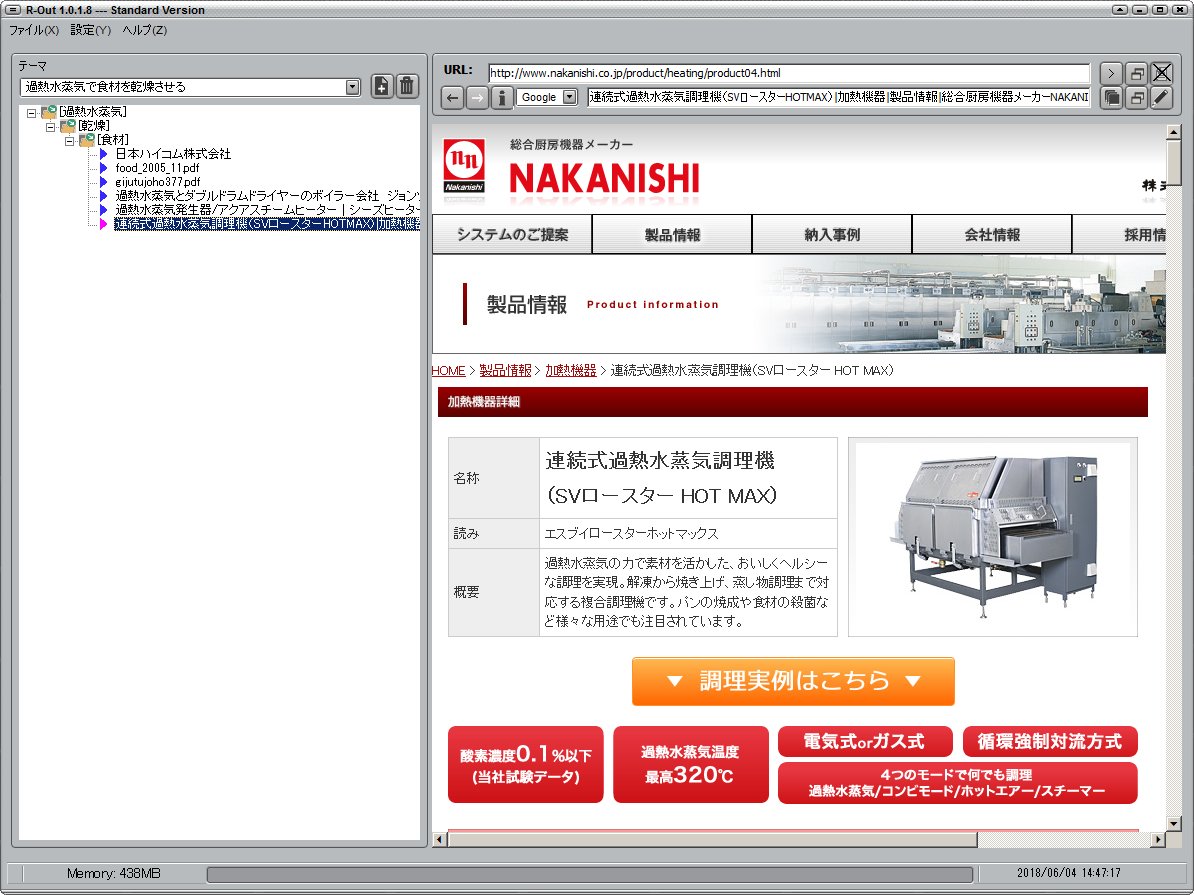The height and width of the screenshot is (895, 1194).
Task: Click the [乾燥] folder label
Action: point(94,126)
